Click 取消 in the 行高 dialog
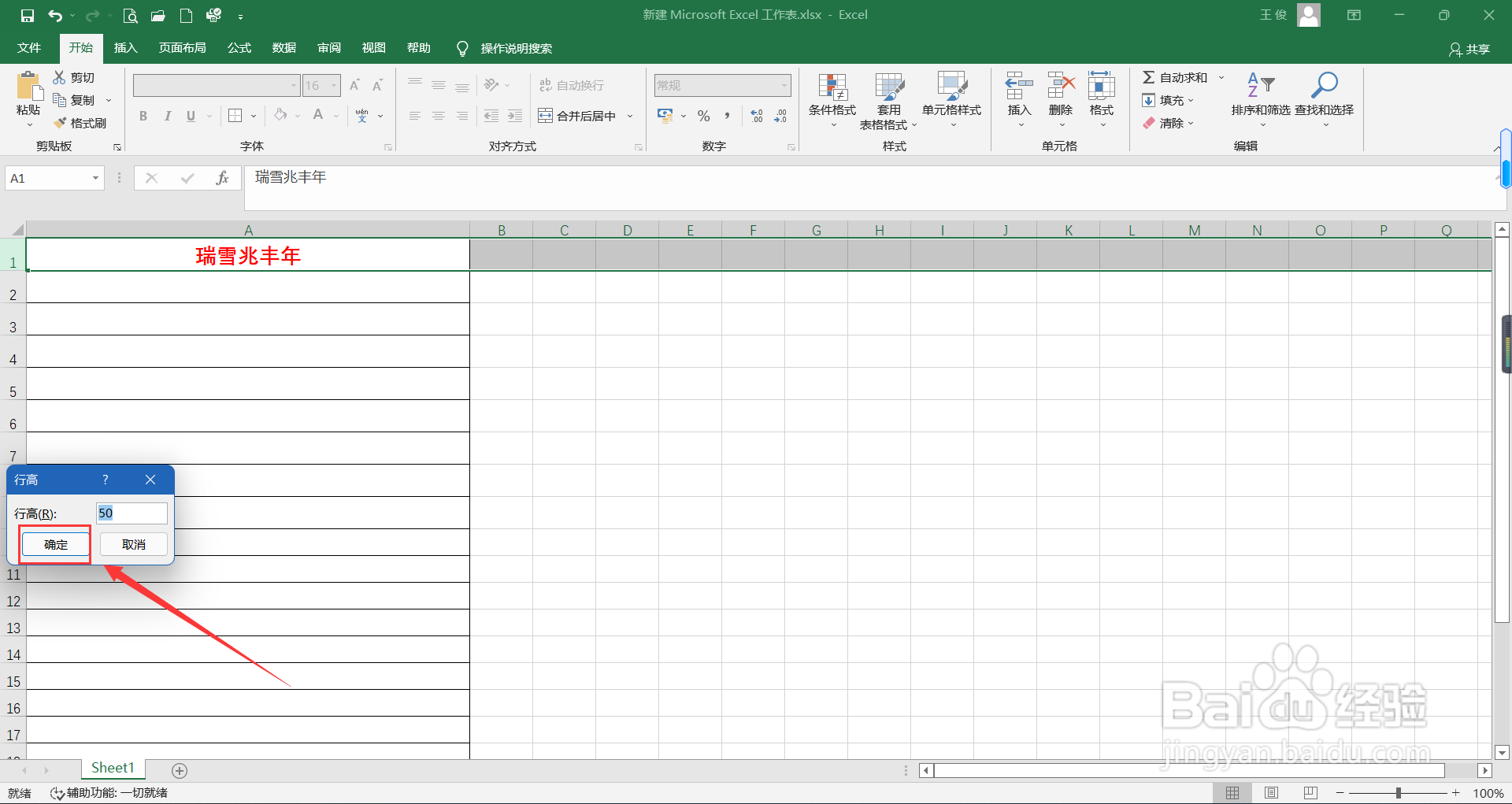 (x=133, y=544)
